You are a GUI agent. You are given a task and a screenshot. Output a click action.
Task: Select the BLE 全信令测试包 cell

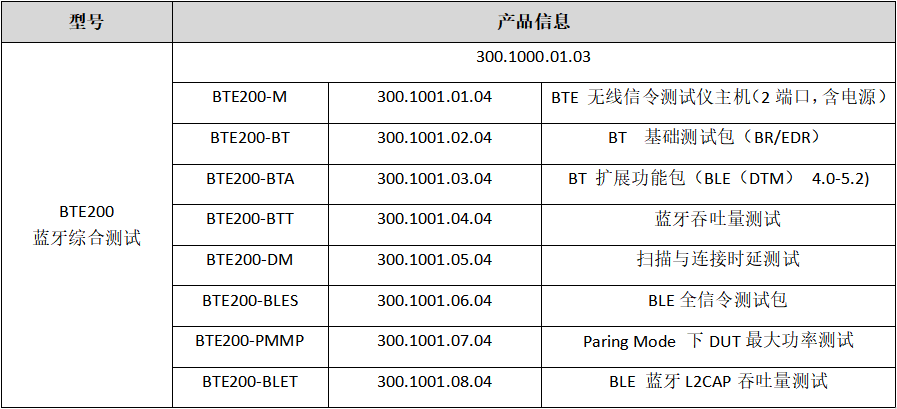tap(718, 300)
